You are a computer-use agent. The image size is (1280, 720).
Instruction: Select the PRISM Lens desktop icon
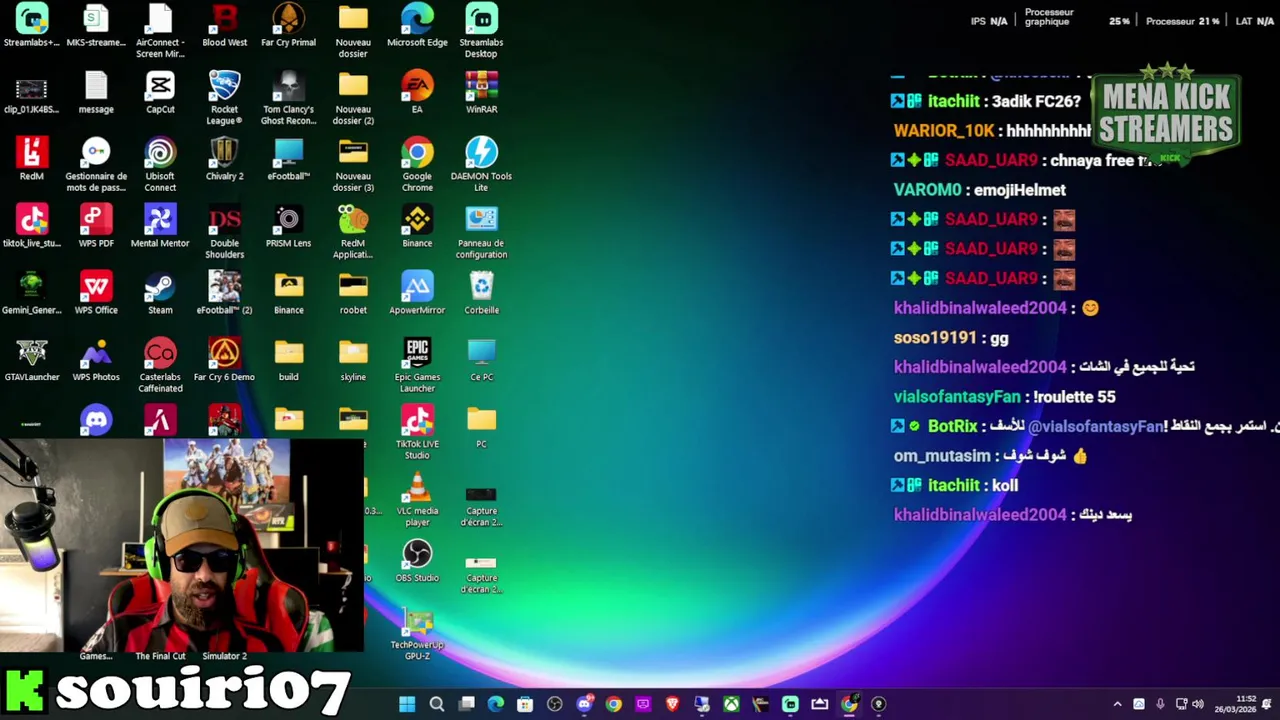click(x=288, y=227)
